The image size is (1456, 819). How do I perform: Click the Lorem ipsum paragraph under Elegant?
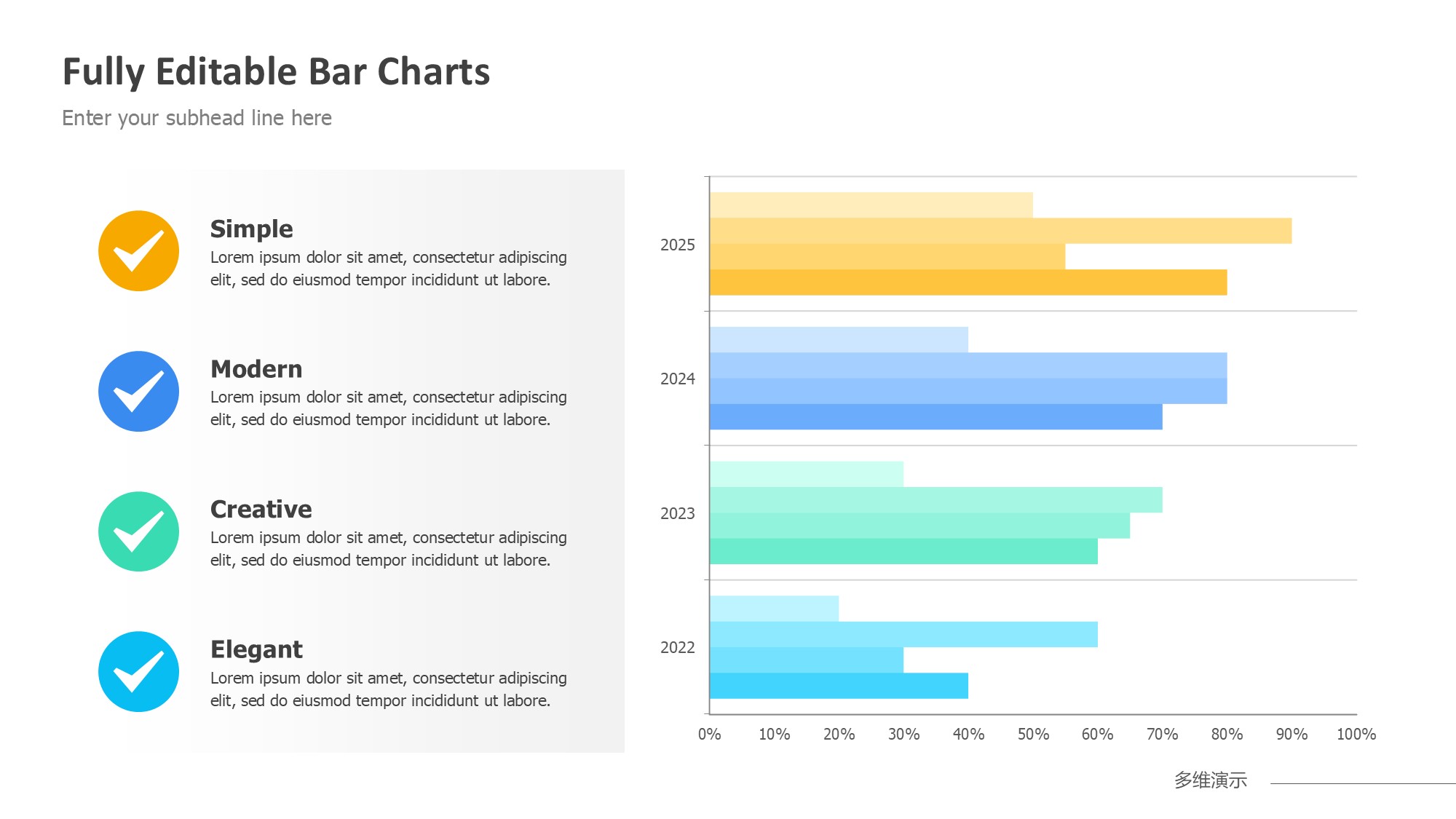[388, 689]
